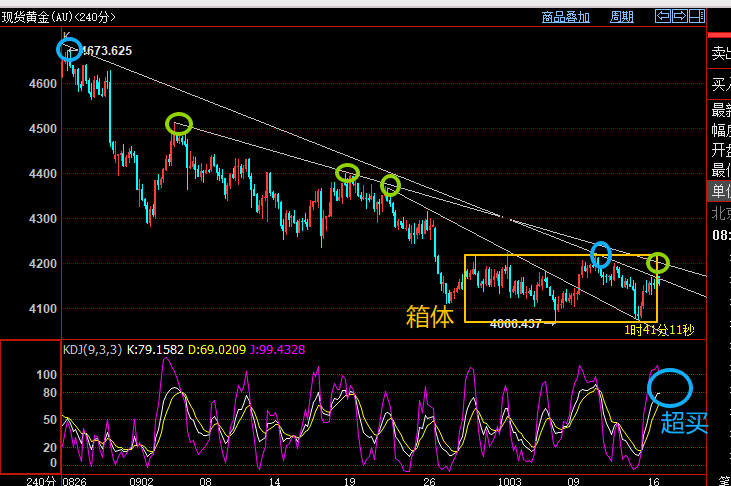Click the 4008.437 low price label
The height and width of the screenshot is (486, 731).
click(516, 324)
